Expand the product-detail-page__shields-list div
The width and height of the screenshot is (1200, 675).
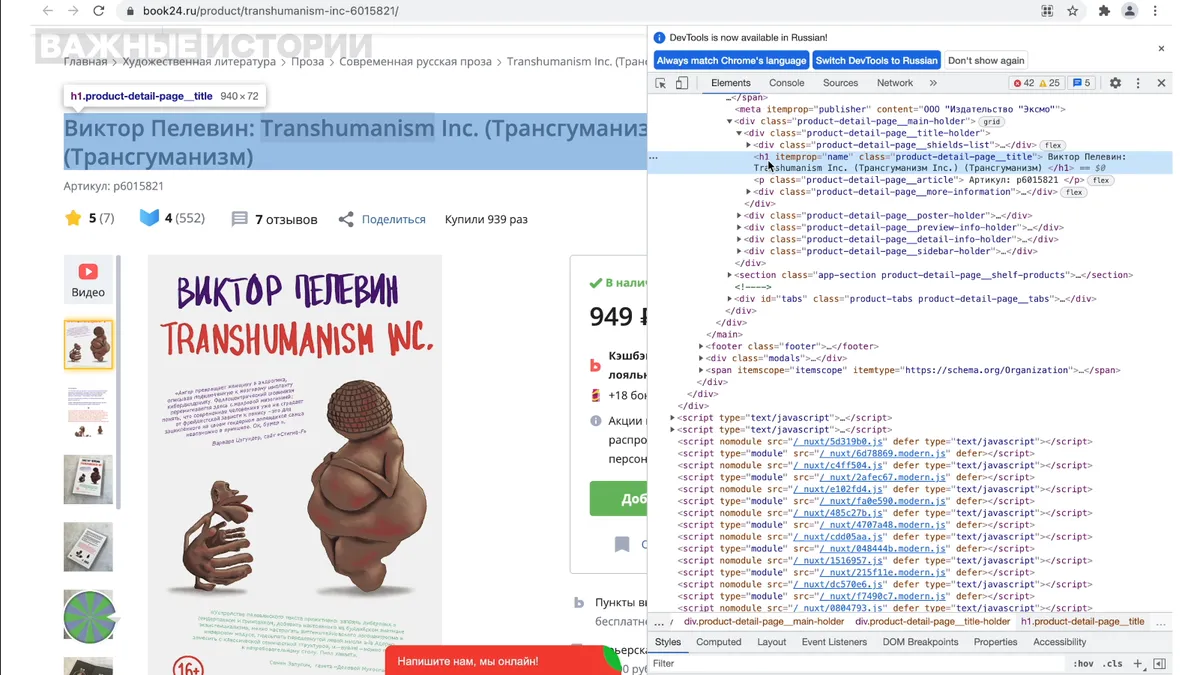click(748, 145)
